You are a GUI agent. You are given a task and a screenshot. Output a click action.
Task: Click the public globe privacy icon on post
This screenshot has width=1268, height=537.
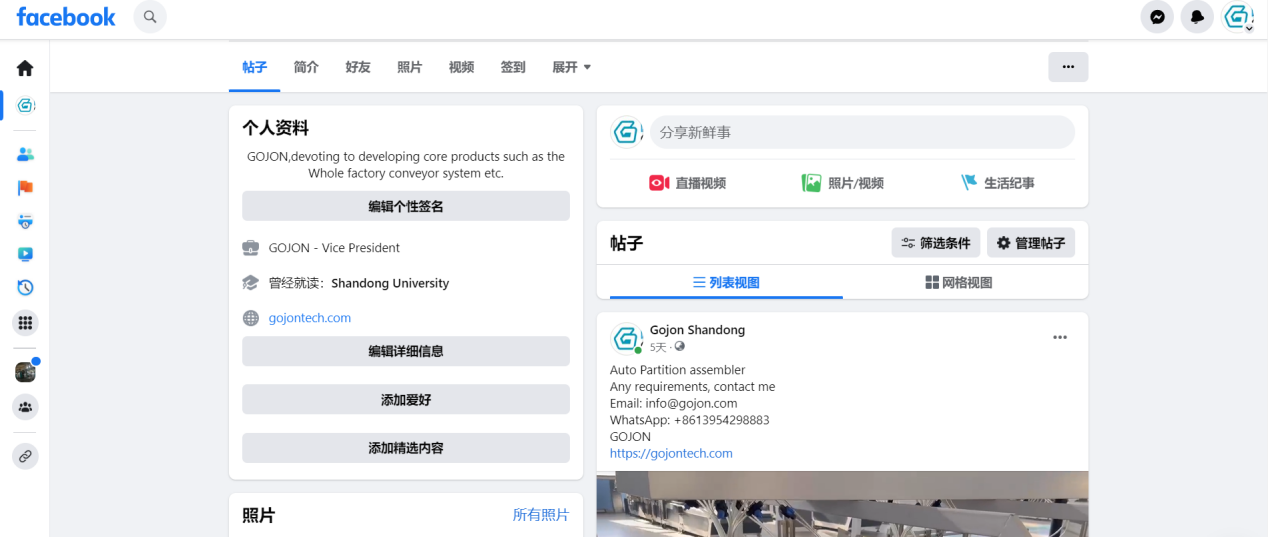[x=680, y=347]
